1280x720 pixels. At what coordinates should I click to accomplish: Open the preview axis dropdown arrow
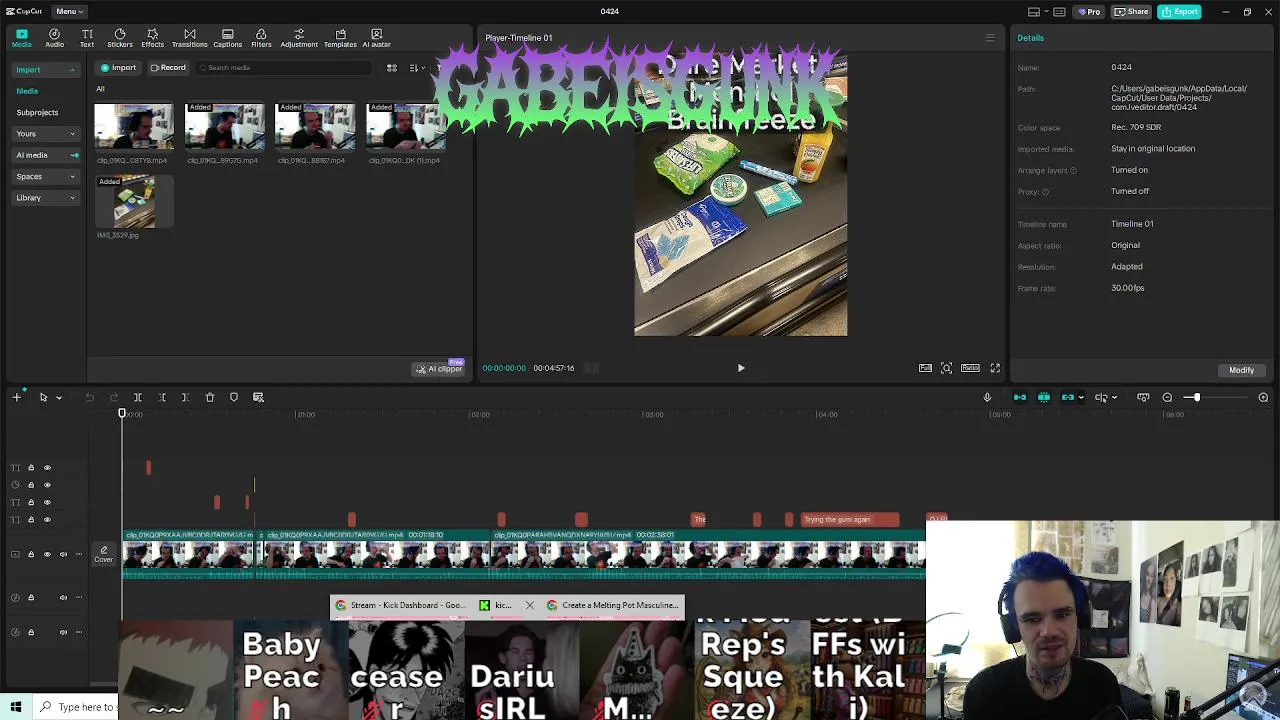click(1114, 397)
